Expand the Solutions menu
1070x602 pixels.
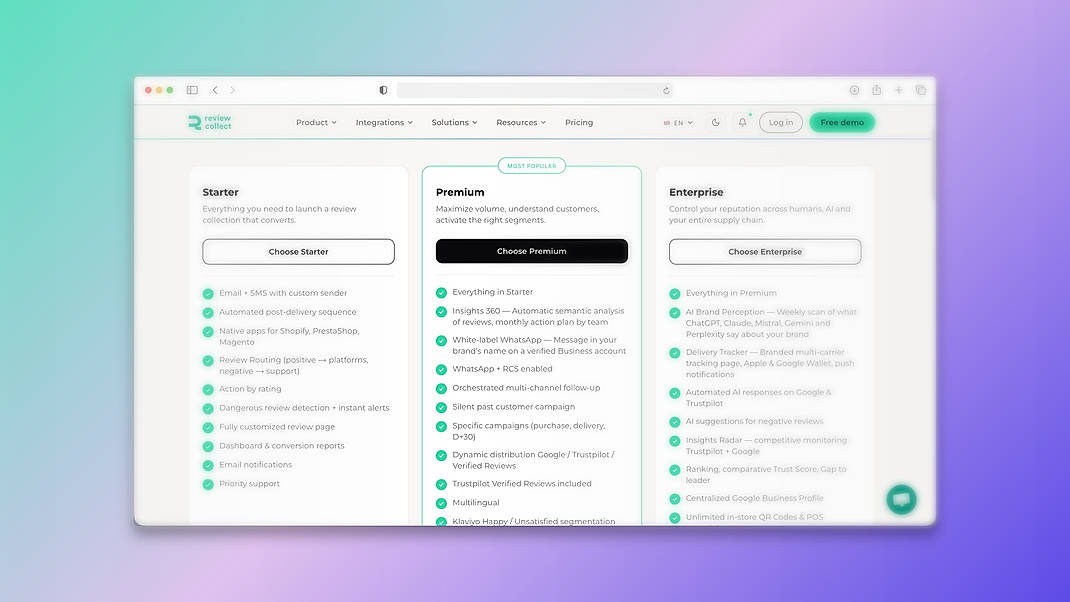tap(454, 123)
